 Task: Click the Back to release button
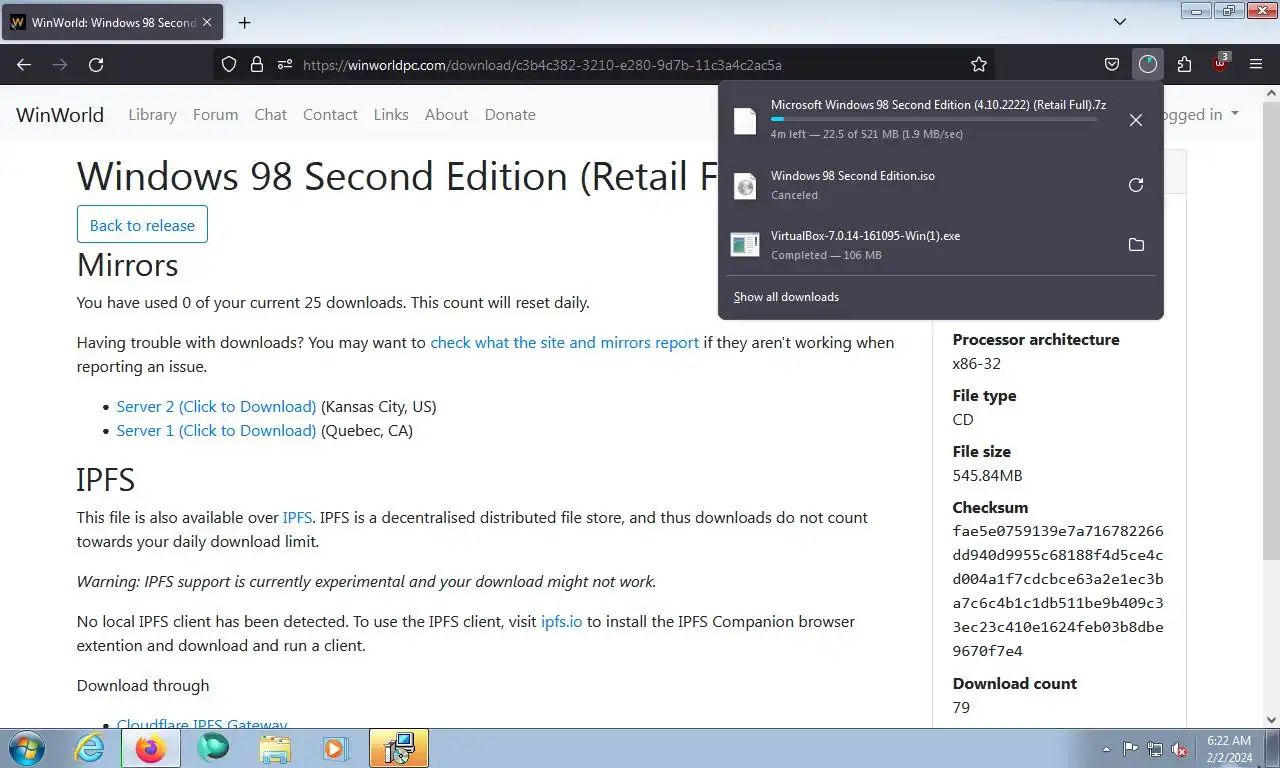point(142,225)
